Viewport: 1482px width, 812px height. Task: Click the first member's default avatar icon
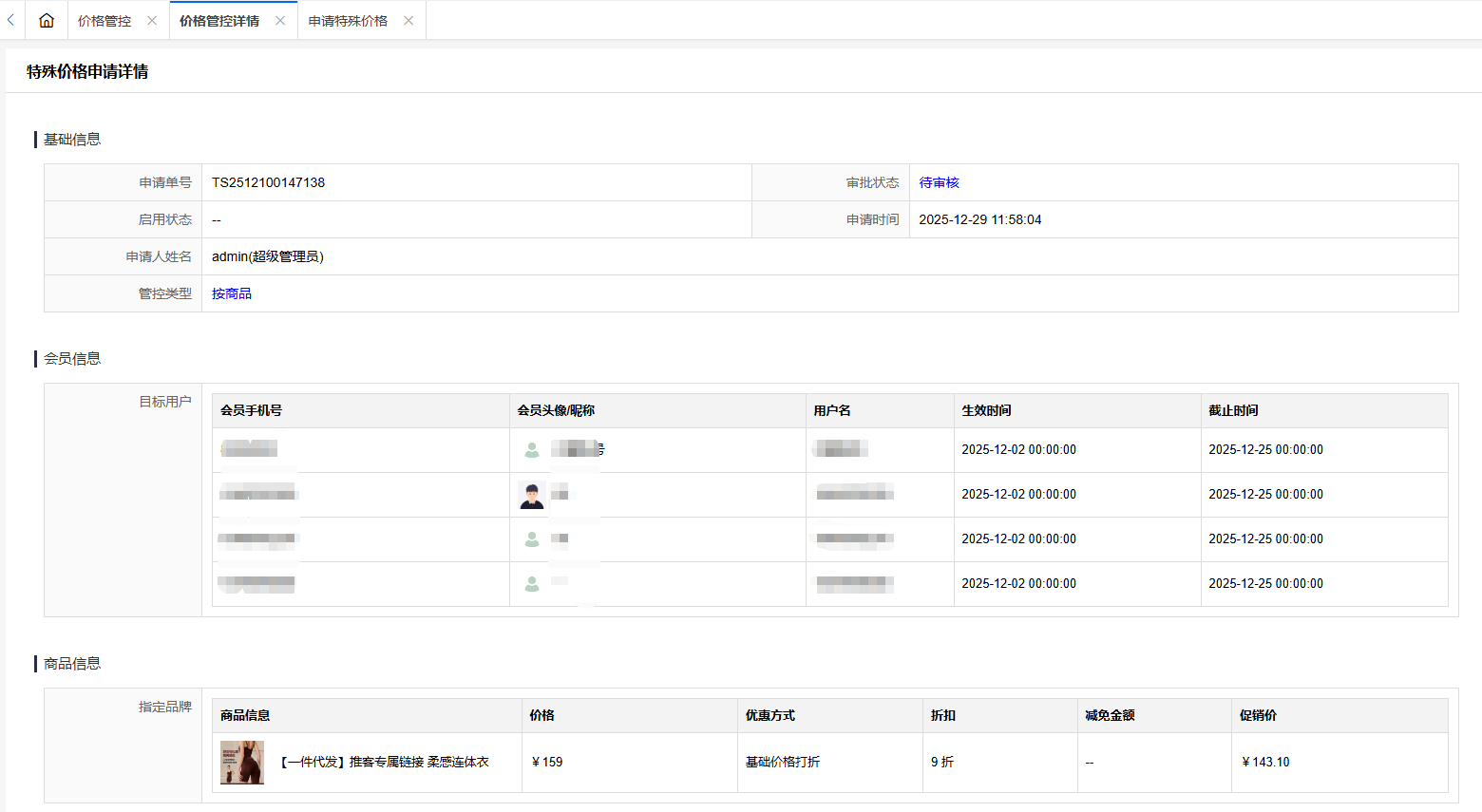pyautogui.click(x=532, y=450)
